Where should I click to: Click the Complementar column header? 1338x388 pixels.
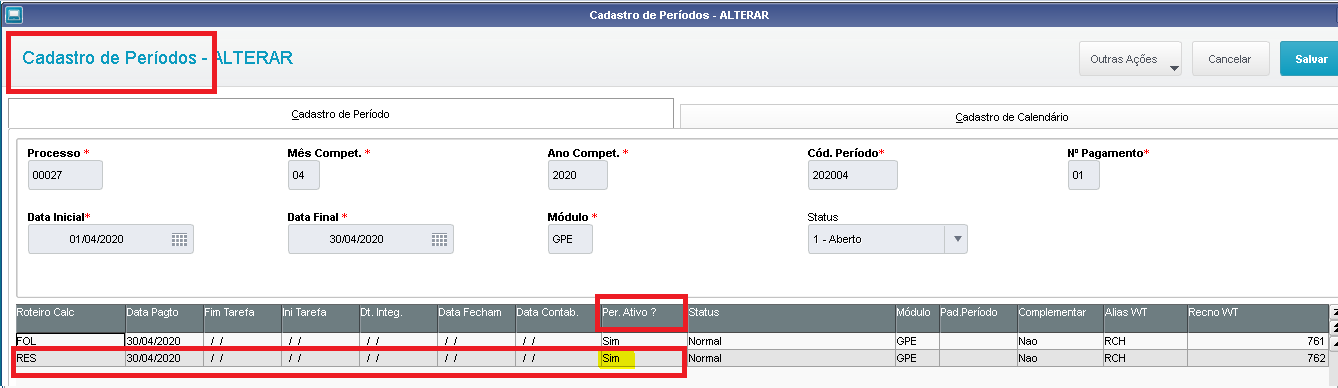(x=1060, y=318)
